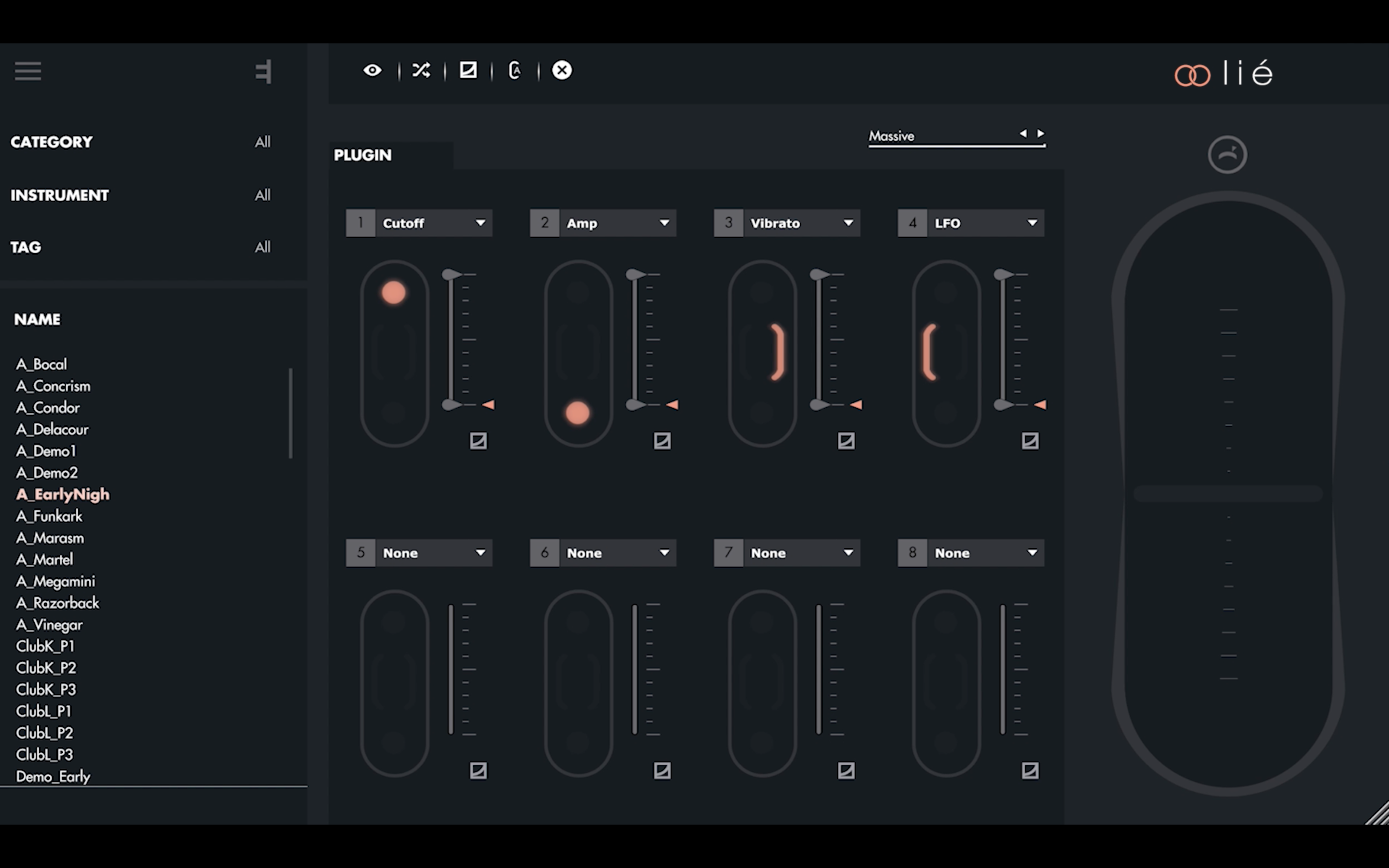Click the X clear icon in toolbar
The height and width of the screenshot is (868, 1389).
(561, 70)
